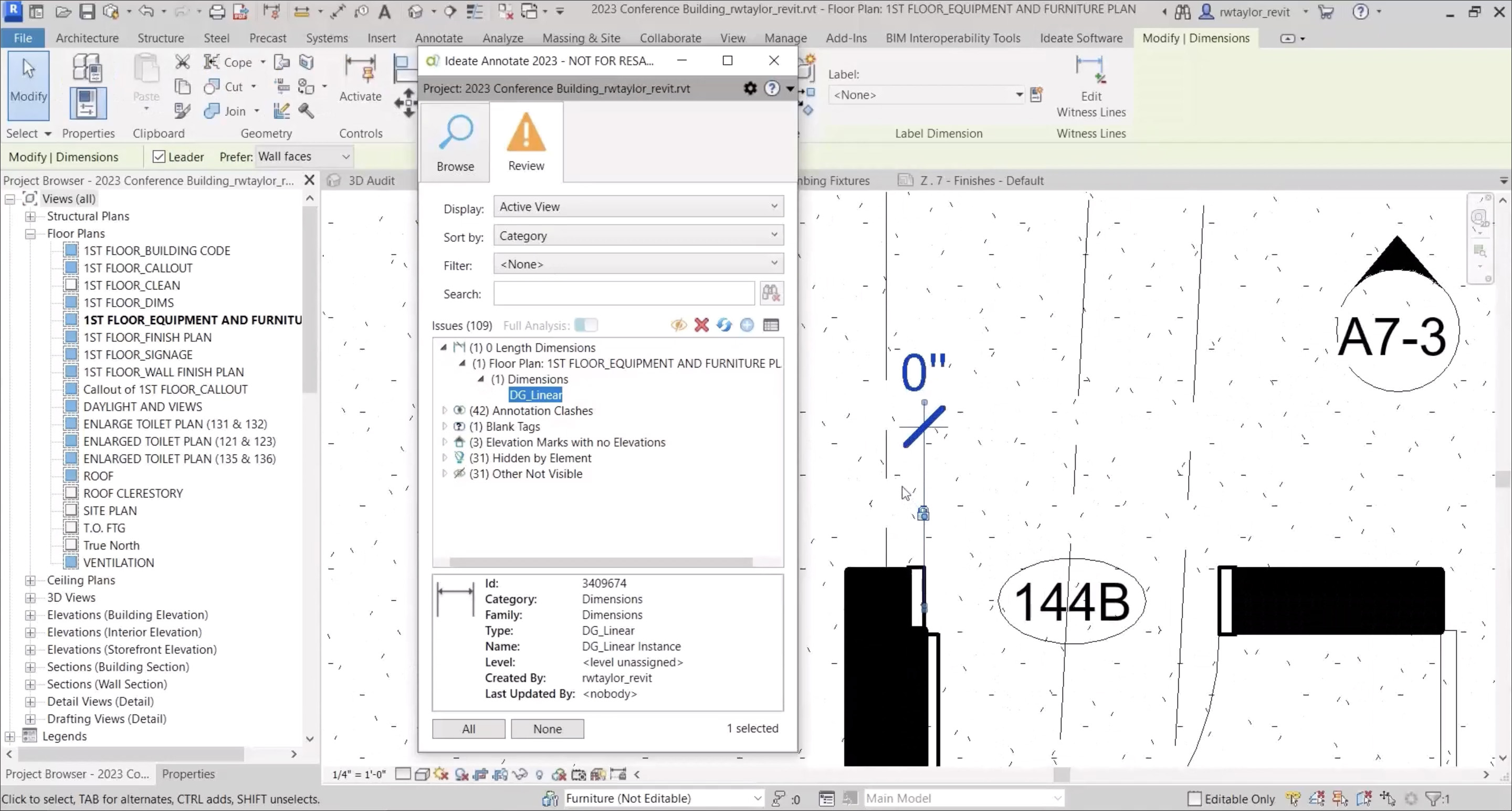This screenshot has width=1512, height=811.
Task: Click the orange eye hide-issue icon
Action: (678, 325)
